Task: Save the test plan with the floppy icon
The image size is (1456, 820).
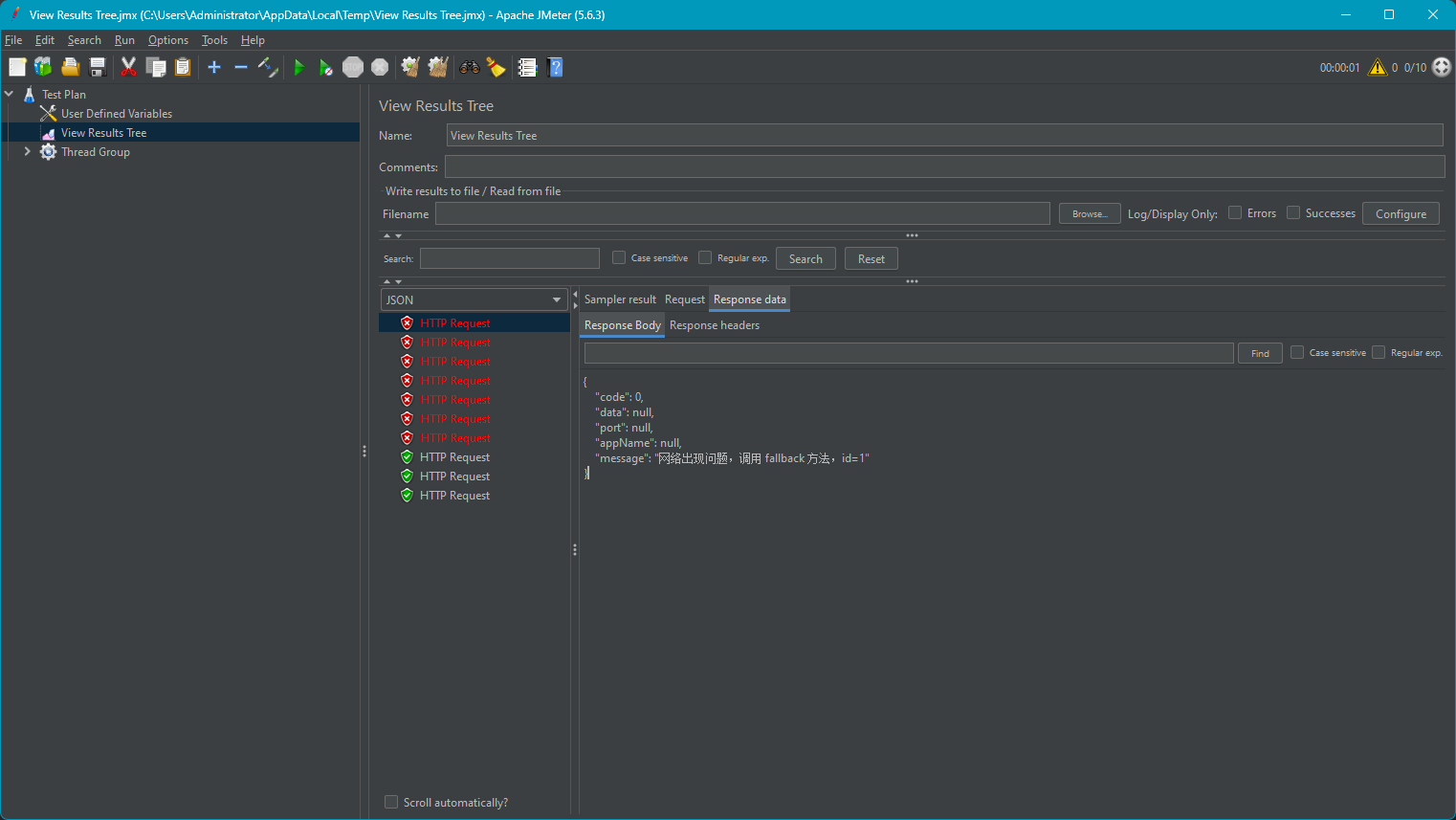Action: point(98,67)
